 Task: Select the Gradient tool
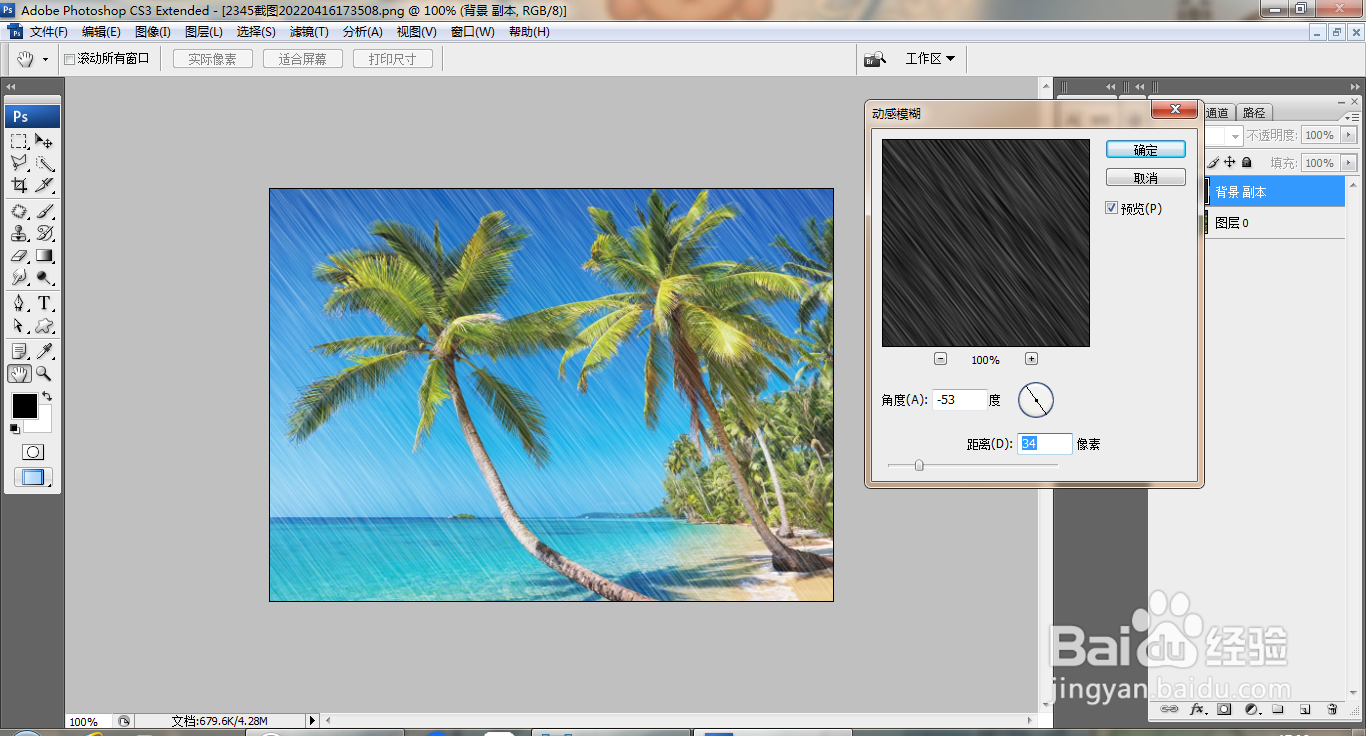(44, 255)
